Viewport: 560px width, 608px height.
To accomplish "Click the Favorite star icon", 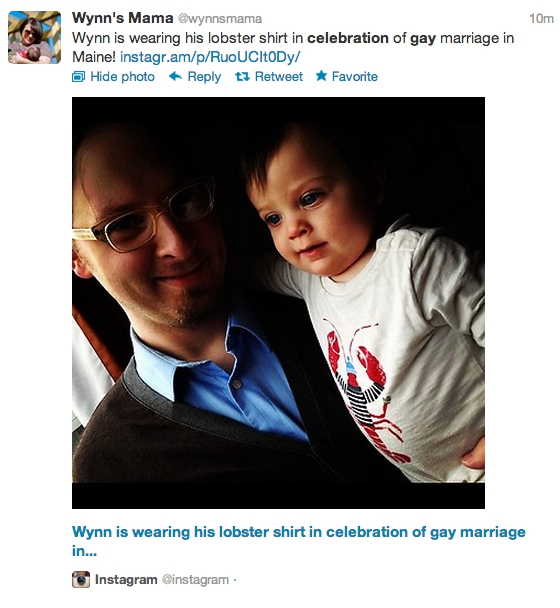I will click(321, 76).
